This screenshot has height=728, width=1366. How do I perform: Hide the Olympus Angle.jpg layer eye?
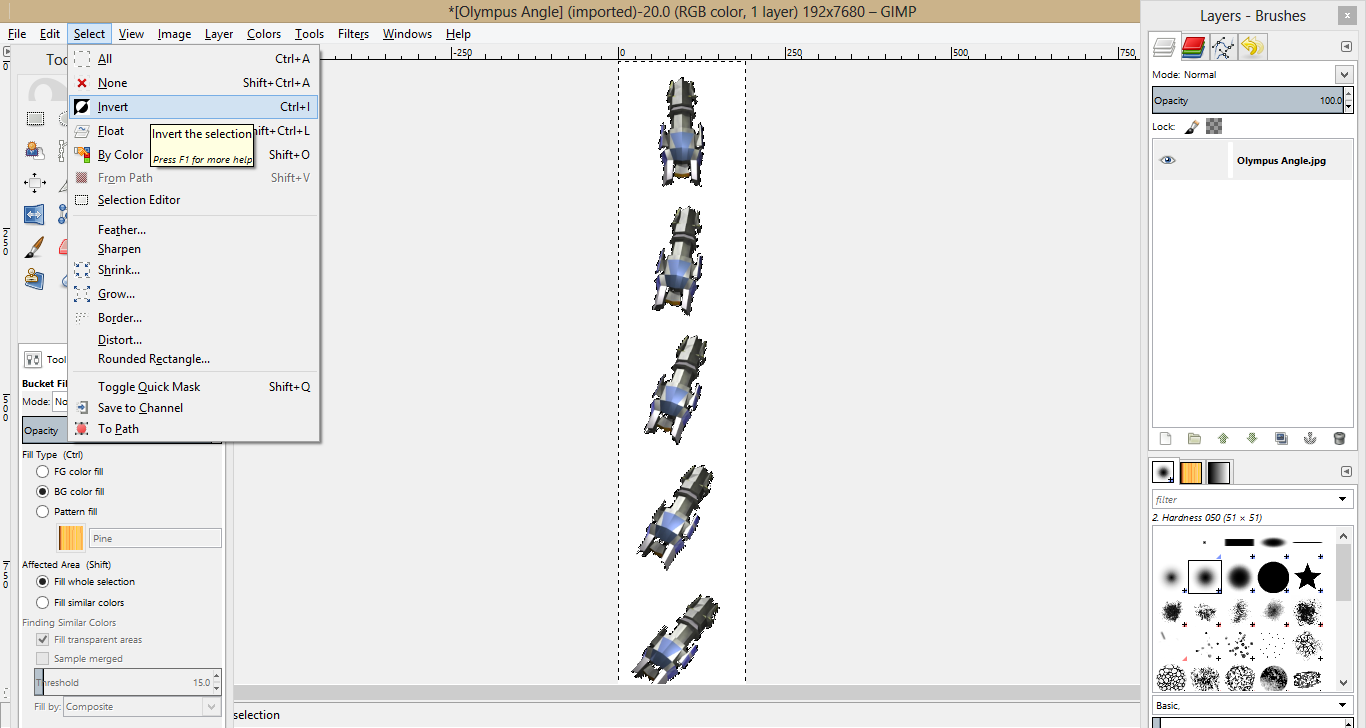1167,160
